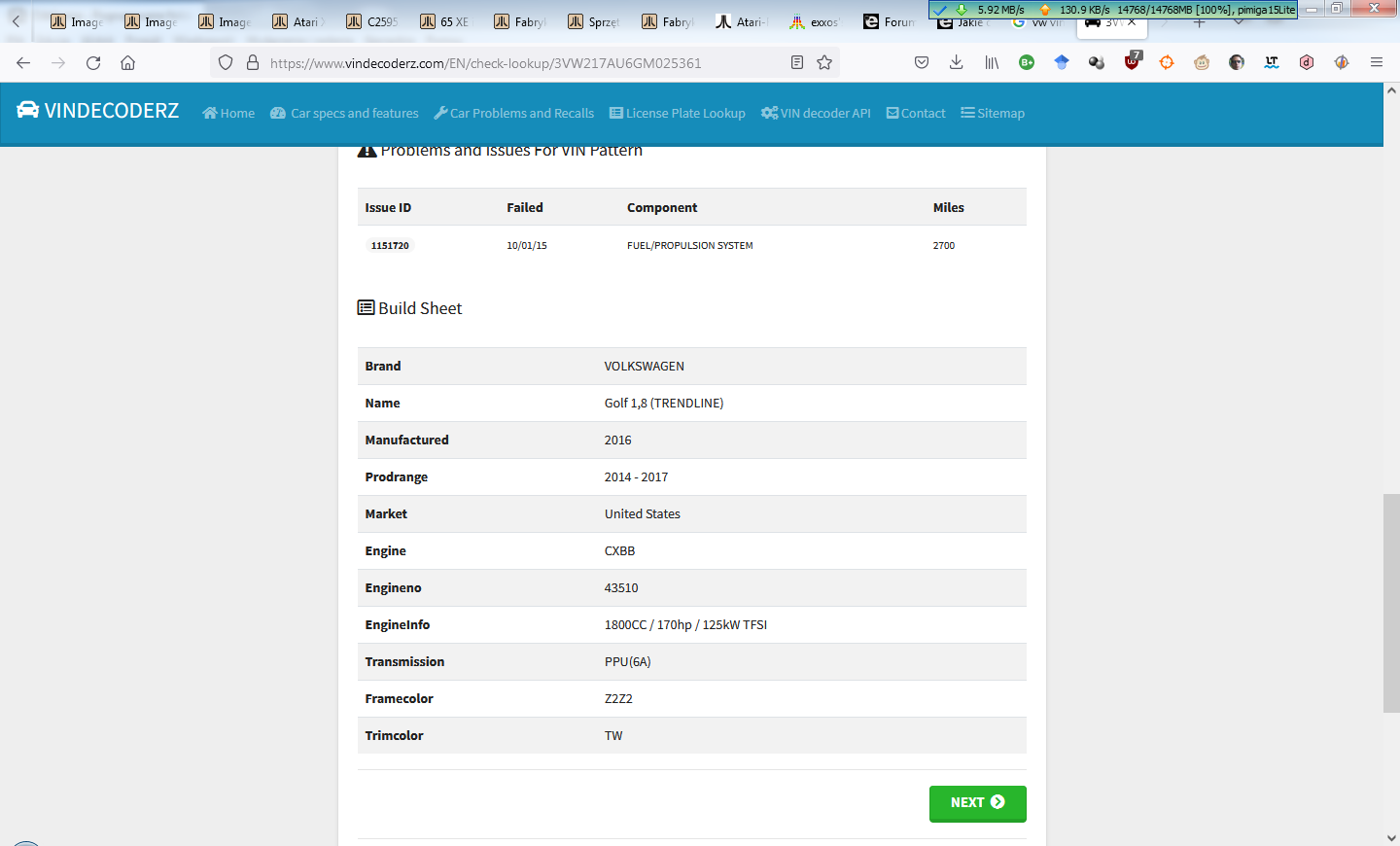The width and height of the screenshot is (1400, 846).
Task: Open Car Problems and Recalls page
Action: coord(514,114)
